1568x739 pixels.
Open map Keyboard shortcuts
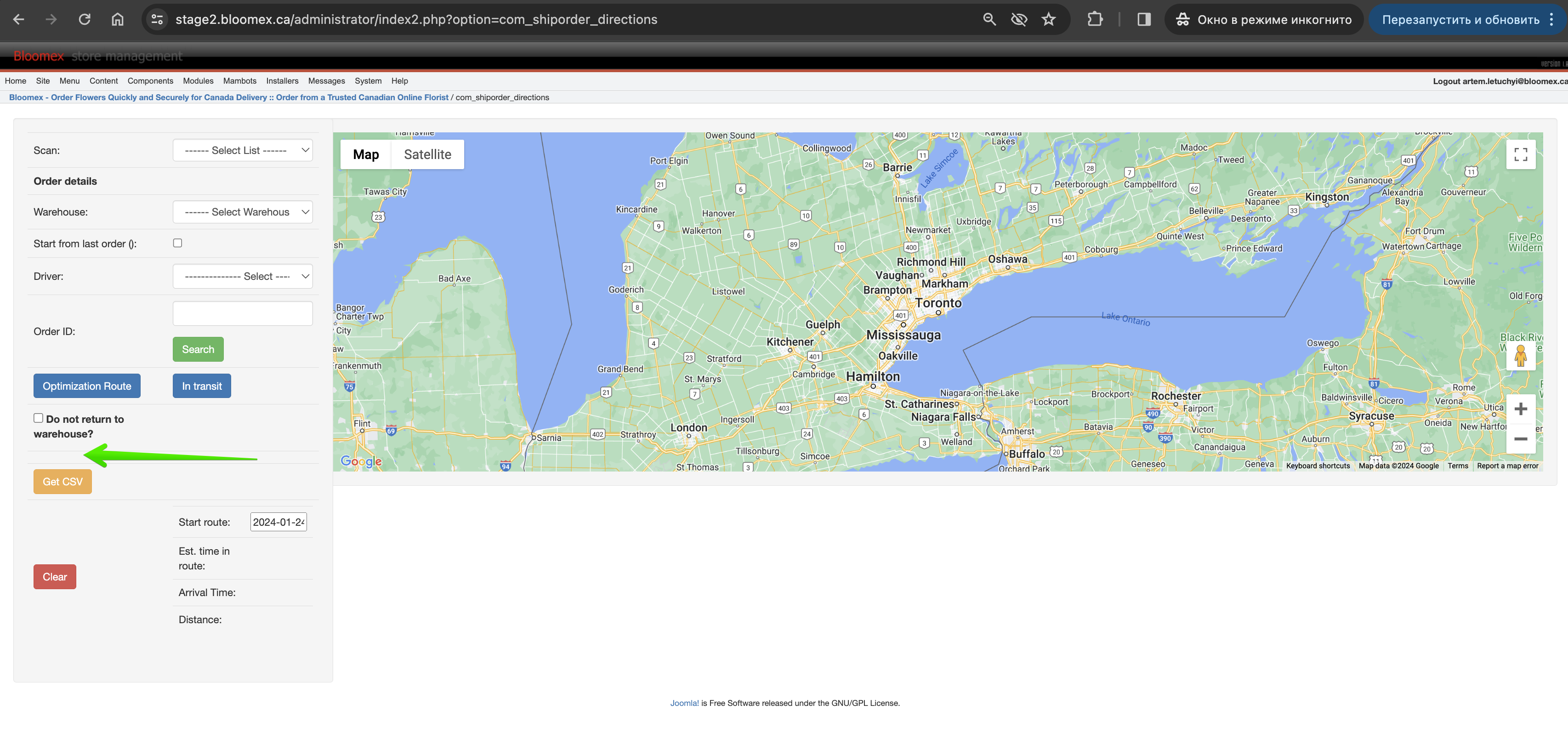coord(1318,466)
